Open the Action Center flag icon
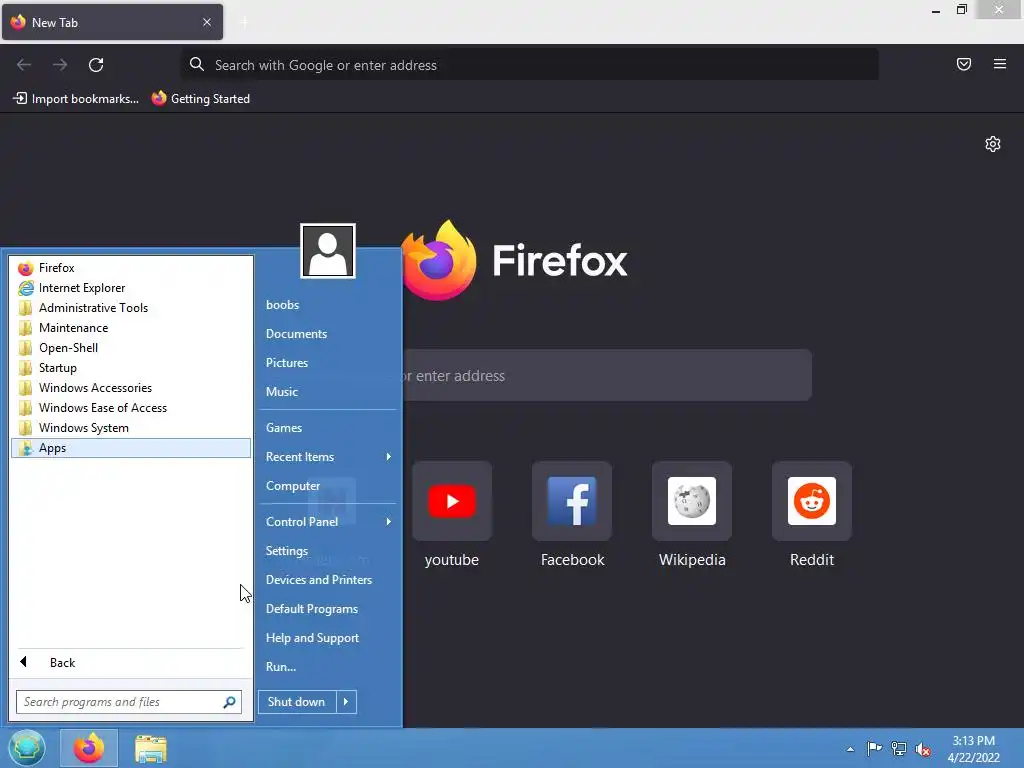Image resolution: width=1024 pixels, height=768 pixels. point(874,748)
